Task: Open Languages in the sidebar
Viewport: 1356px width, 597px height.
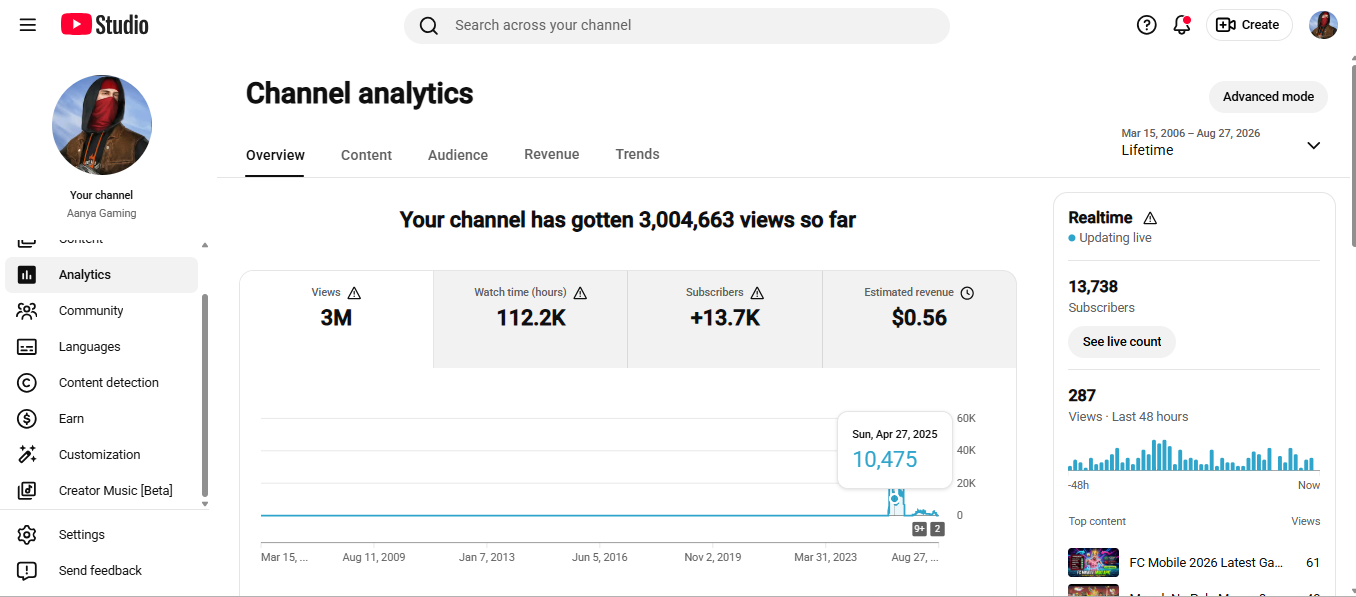Action: tap(101, 347)
